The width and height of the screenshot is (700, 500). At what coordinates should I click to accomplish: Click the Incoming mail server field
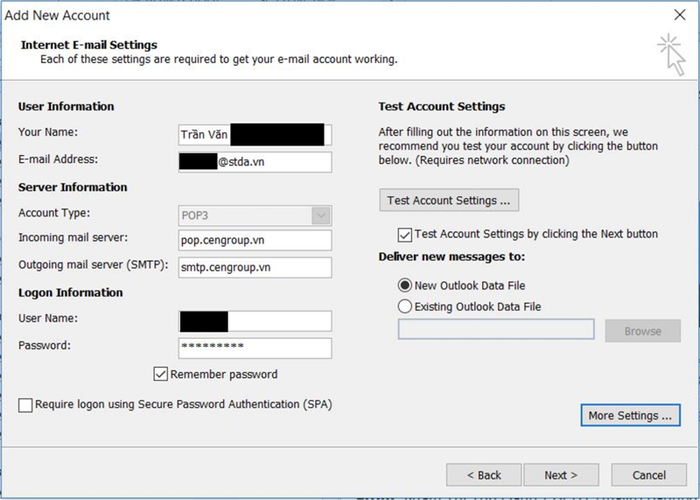coord(255,240)
